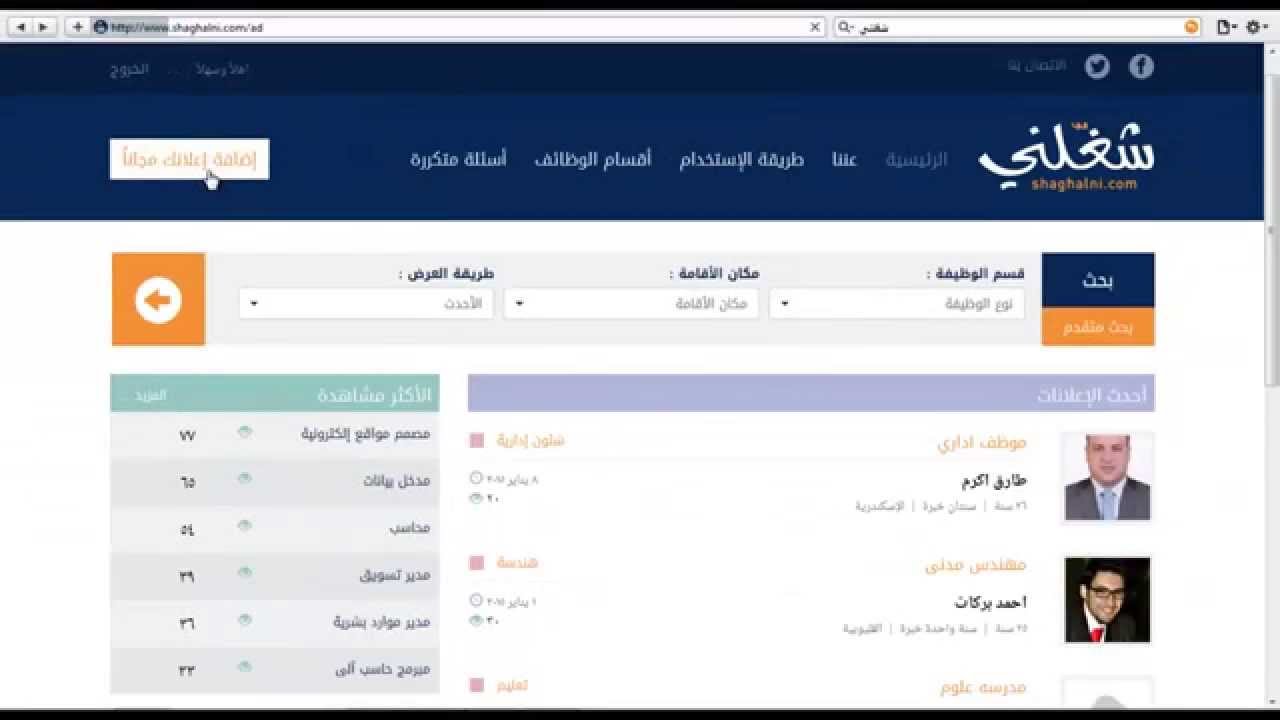
Task: Open the أقسام الوظائف menu item
Action: (593, 160)
